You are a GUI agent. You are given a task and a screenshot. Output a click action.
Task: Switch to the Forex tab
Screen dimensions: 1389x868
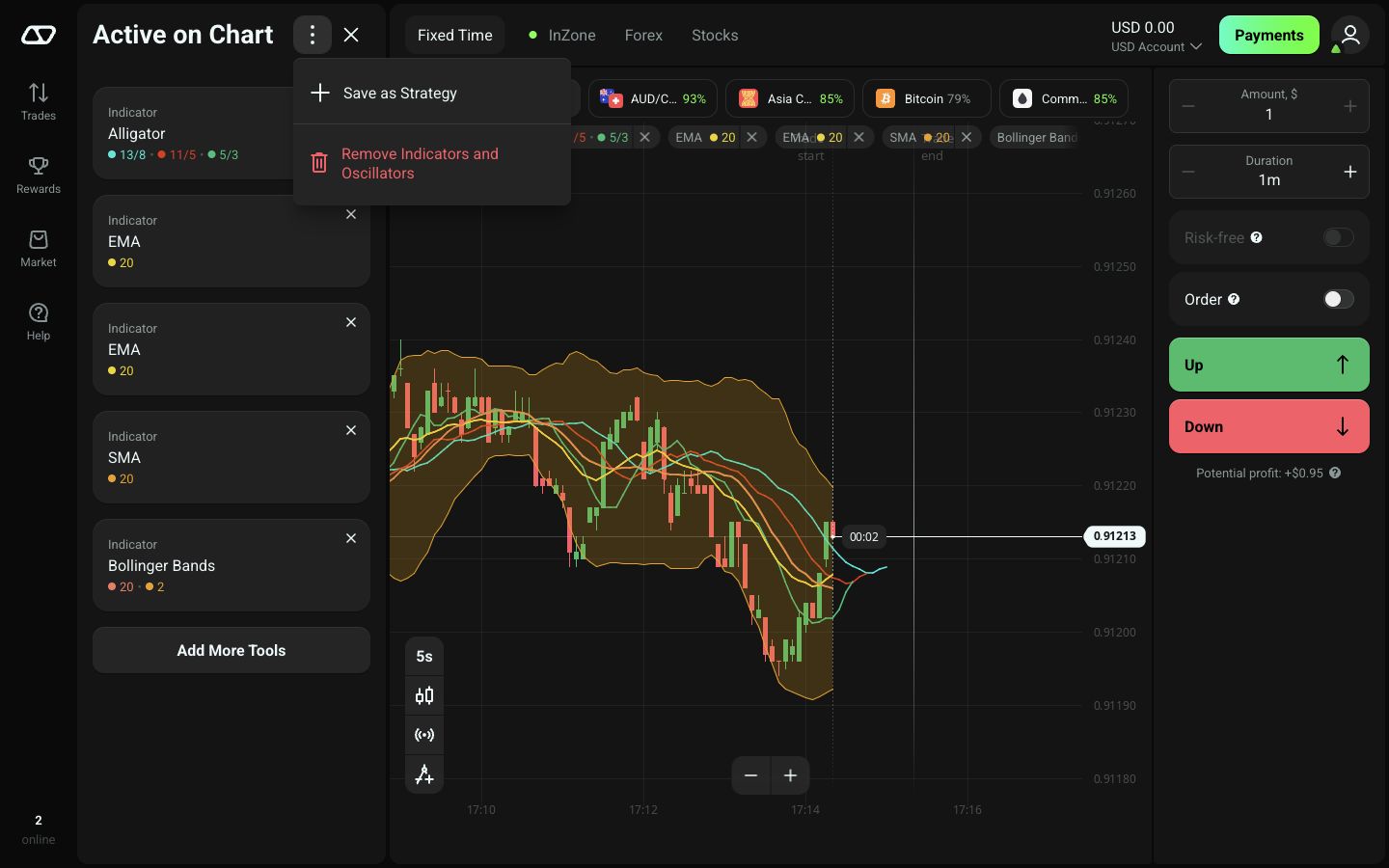coord(643,35)
